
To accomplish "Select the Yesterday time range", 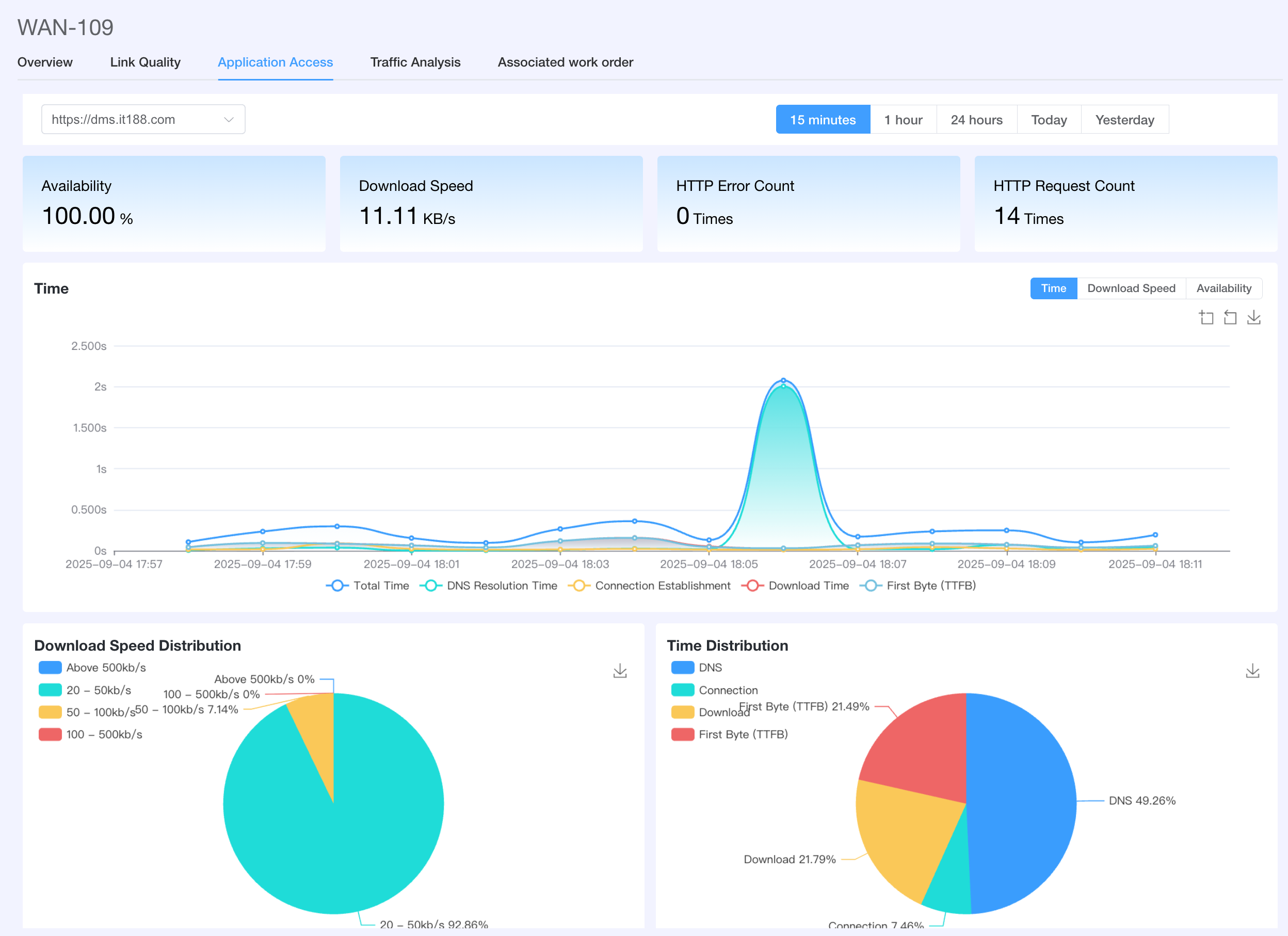I will (1124, 120).
